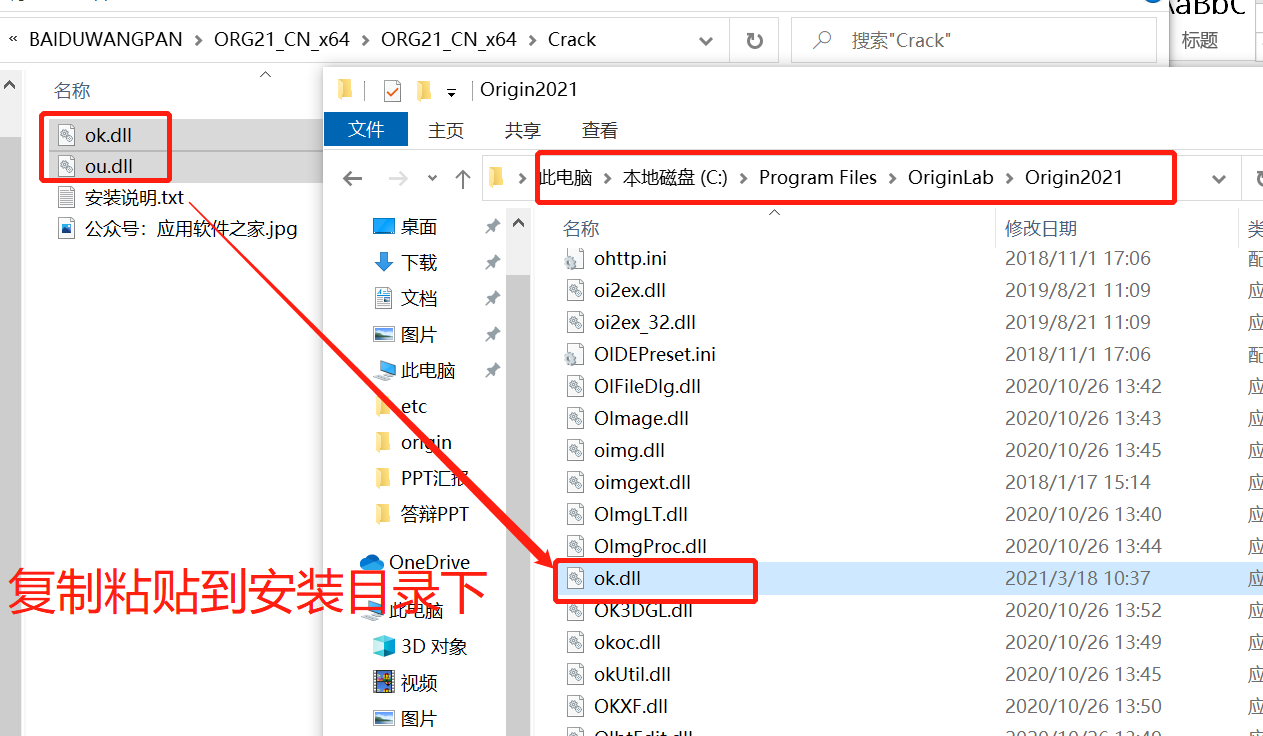The height and width of the screenshot is (736, 1263).
Task: Sort files by clicking the 名称 column header
Action: (x=580, y=228)
